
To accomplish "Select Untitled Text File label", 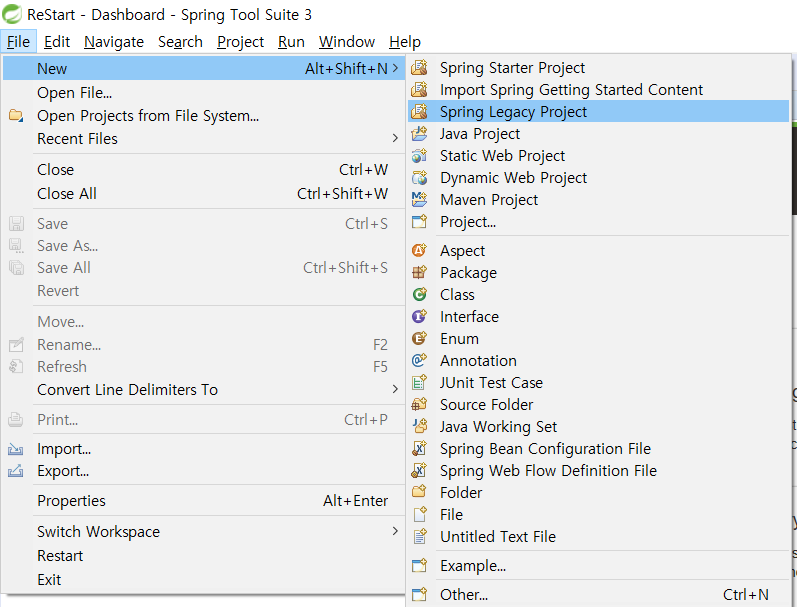I will [498, 536].
